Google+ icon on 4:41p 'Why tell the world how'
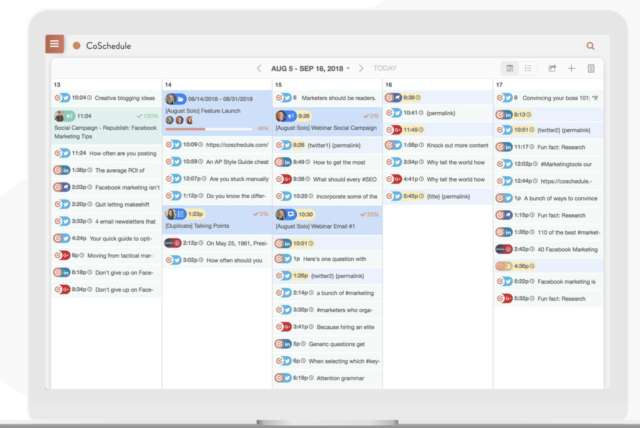The width and height of the screenshot is (640, 428). (398, 179)
